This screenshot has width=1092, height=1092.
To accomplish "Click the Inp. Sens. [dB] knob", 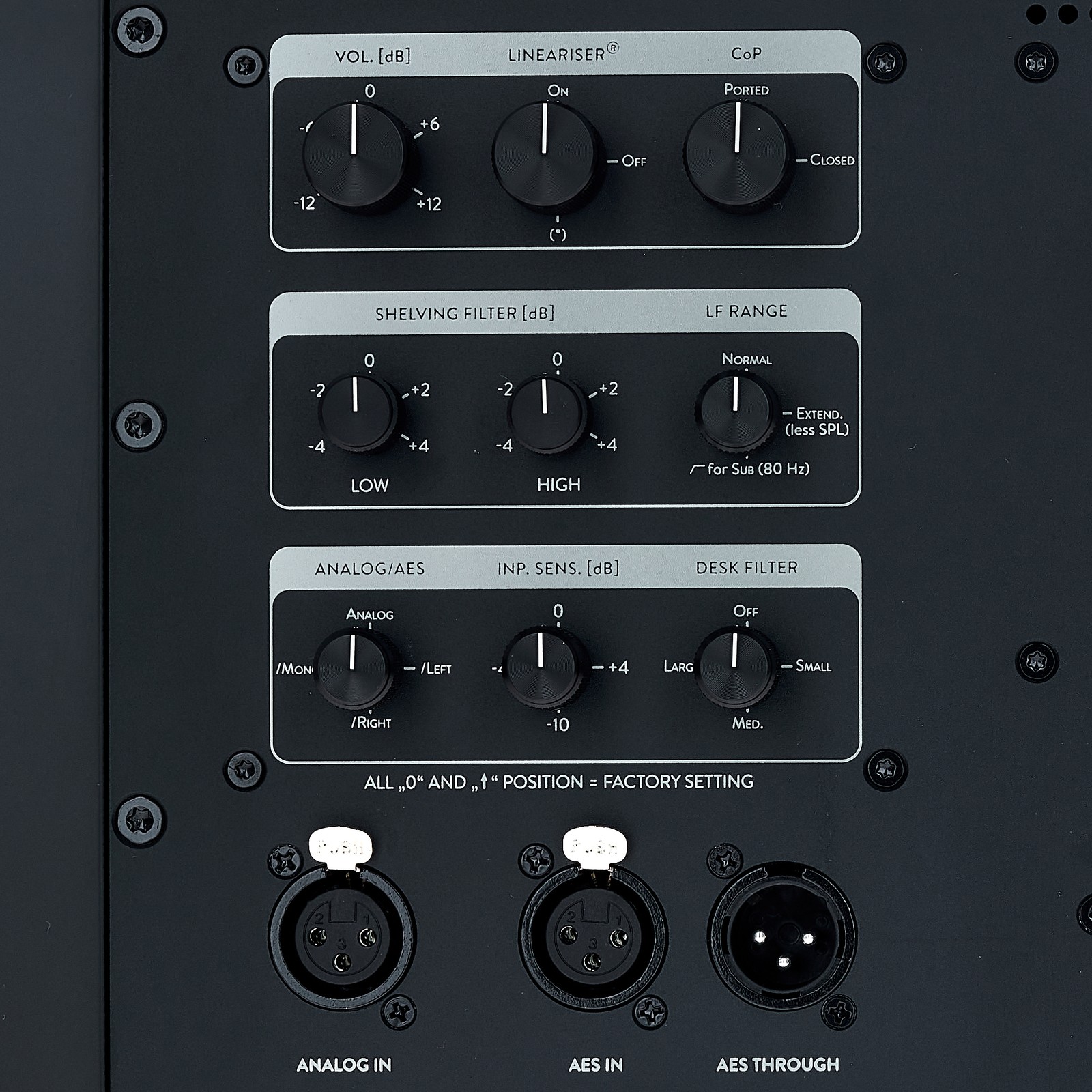I will [542, 667].
